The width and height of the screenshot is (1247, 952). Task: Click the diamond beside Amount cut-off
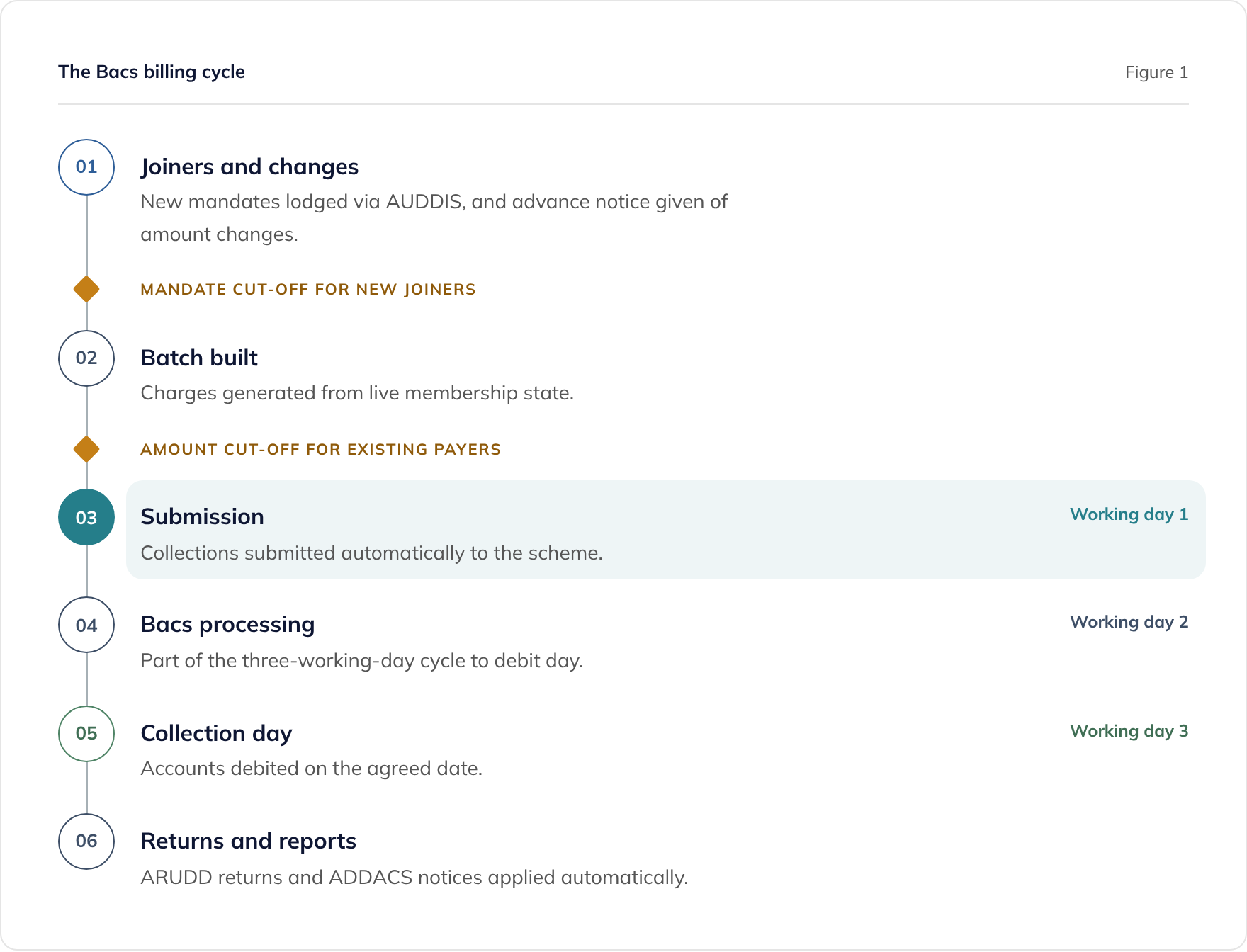pyautogui.click(x=86, y=449)
